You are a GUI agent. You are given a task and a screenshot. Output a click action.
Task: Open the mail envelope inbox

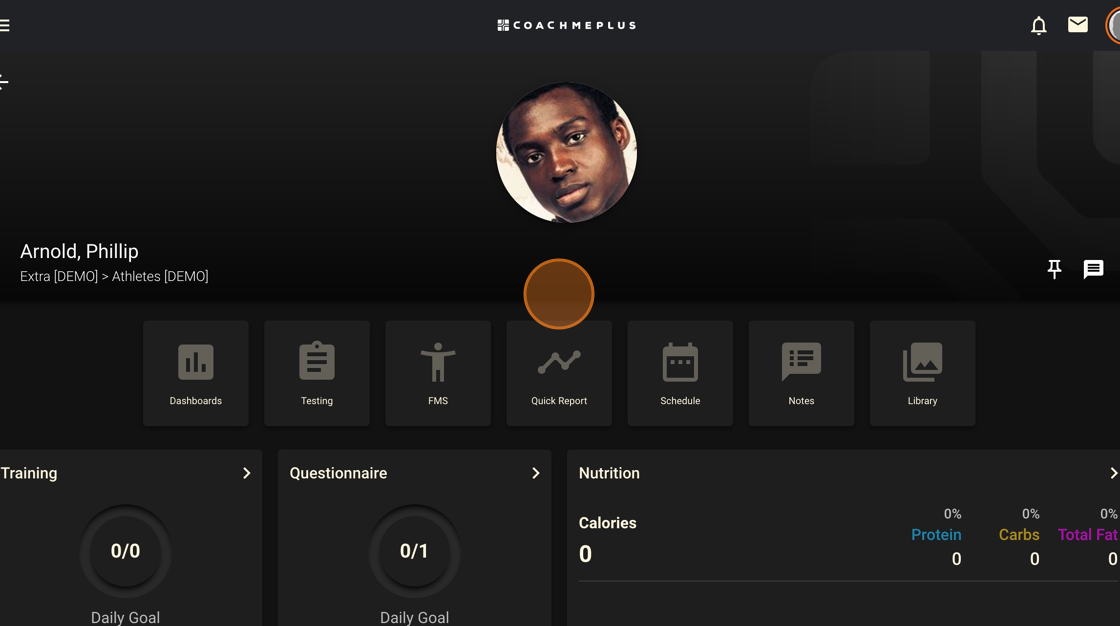1077,25
